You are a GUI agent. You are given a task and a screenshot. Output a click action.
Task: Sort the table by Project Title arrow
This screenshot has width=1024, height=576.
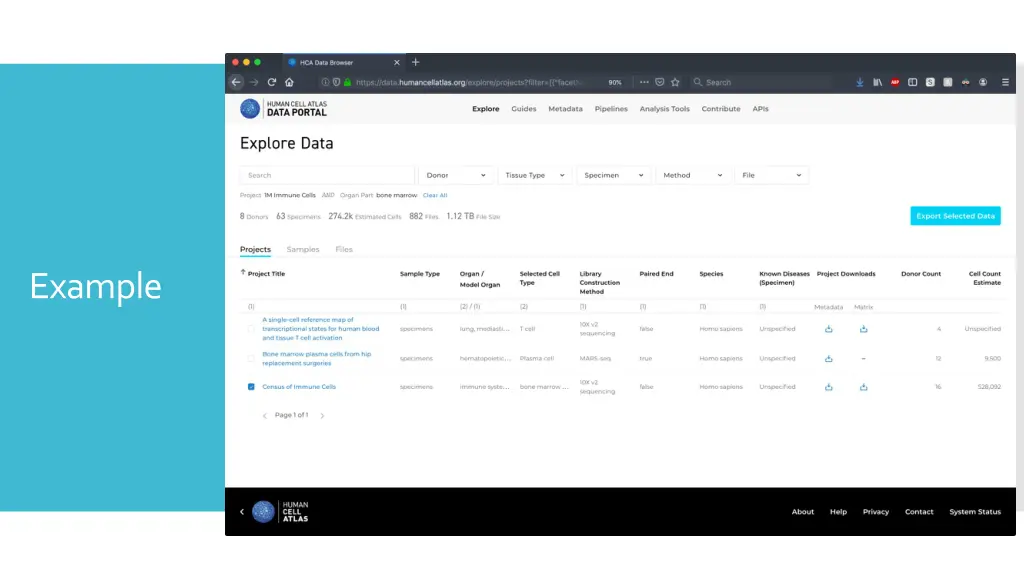[x=243, y=273]
